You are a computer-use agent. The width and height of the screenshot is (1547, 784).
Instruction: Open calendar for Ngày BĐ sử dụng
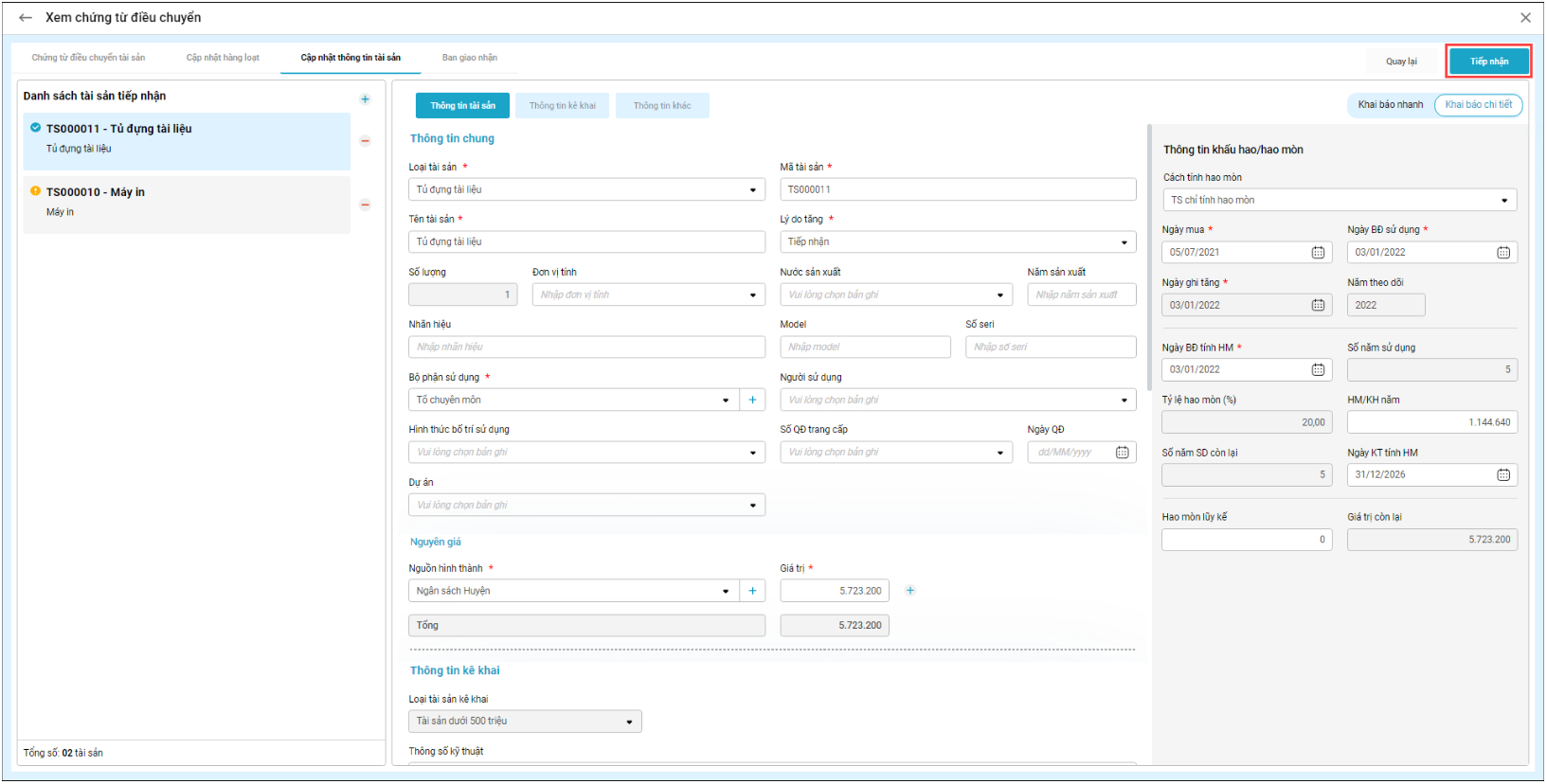[x=1502, y=253]
